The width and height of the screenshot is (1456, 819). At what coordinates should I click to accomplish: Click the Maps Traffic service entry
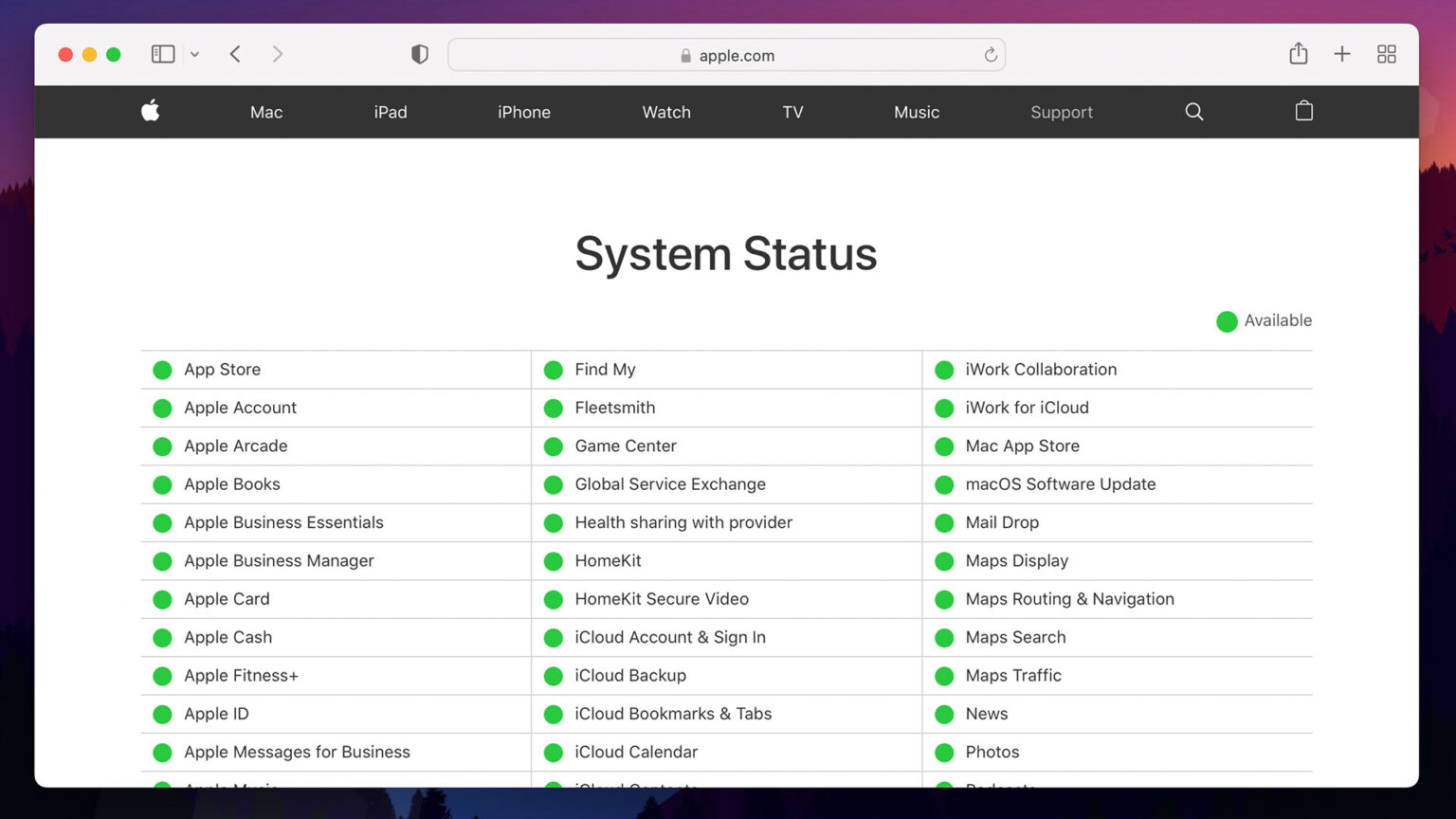point(1013,676)
